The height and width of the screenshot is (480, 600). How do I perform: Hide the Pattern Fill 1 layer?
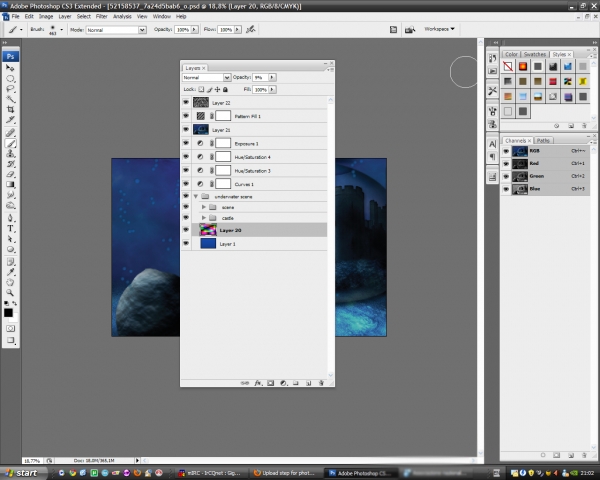pyautogui.click(x=186, y=116)
